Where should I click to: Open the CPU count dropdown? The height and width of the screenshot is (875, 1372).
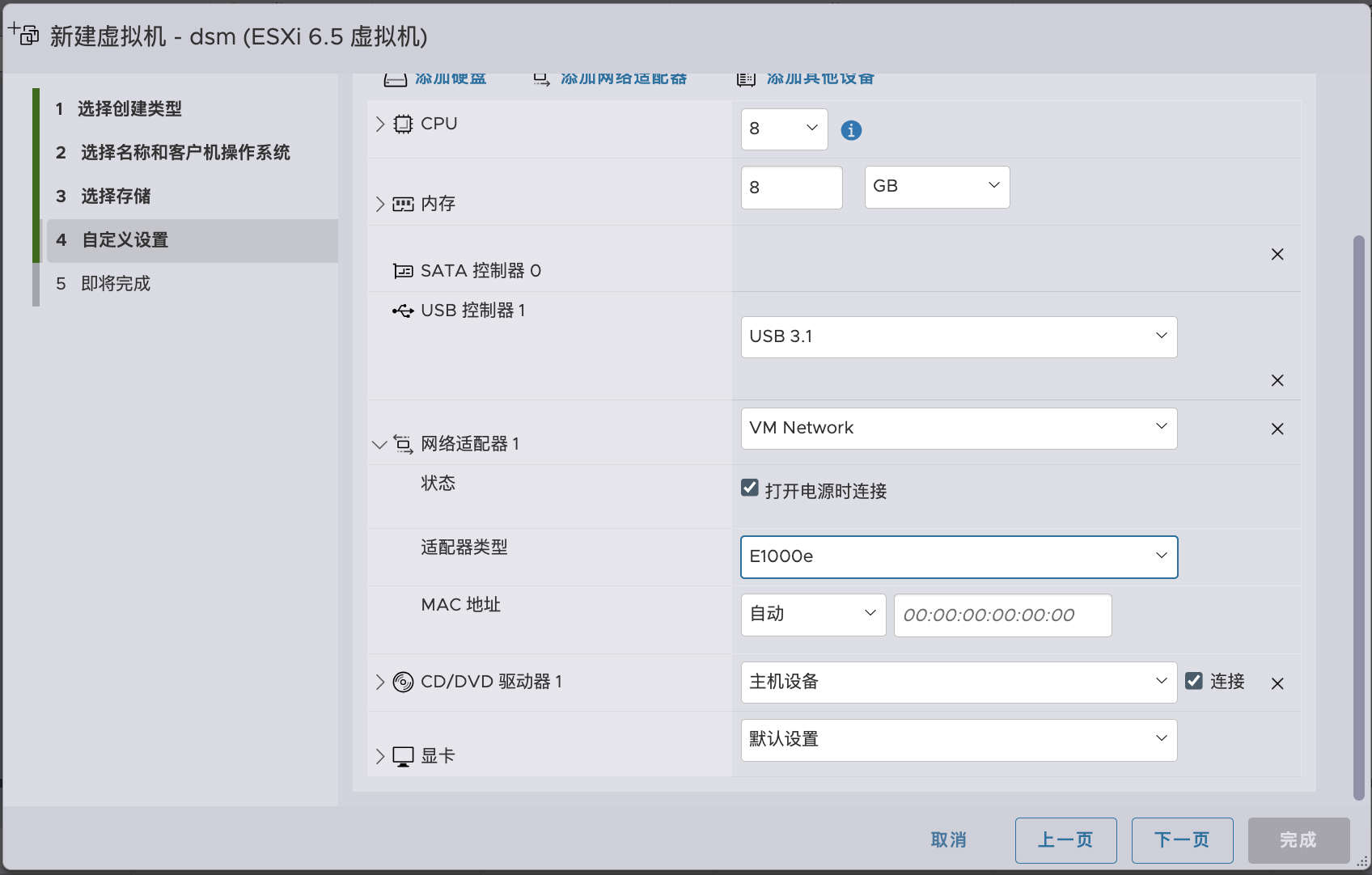pos(784,129)
